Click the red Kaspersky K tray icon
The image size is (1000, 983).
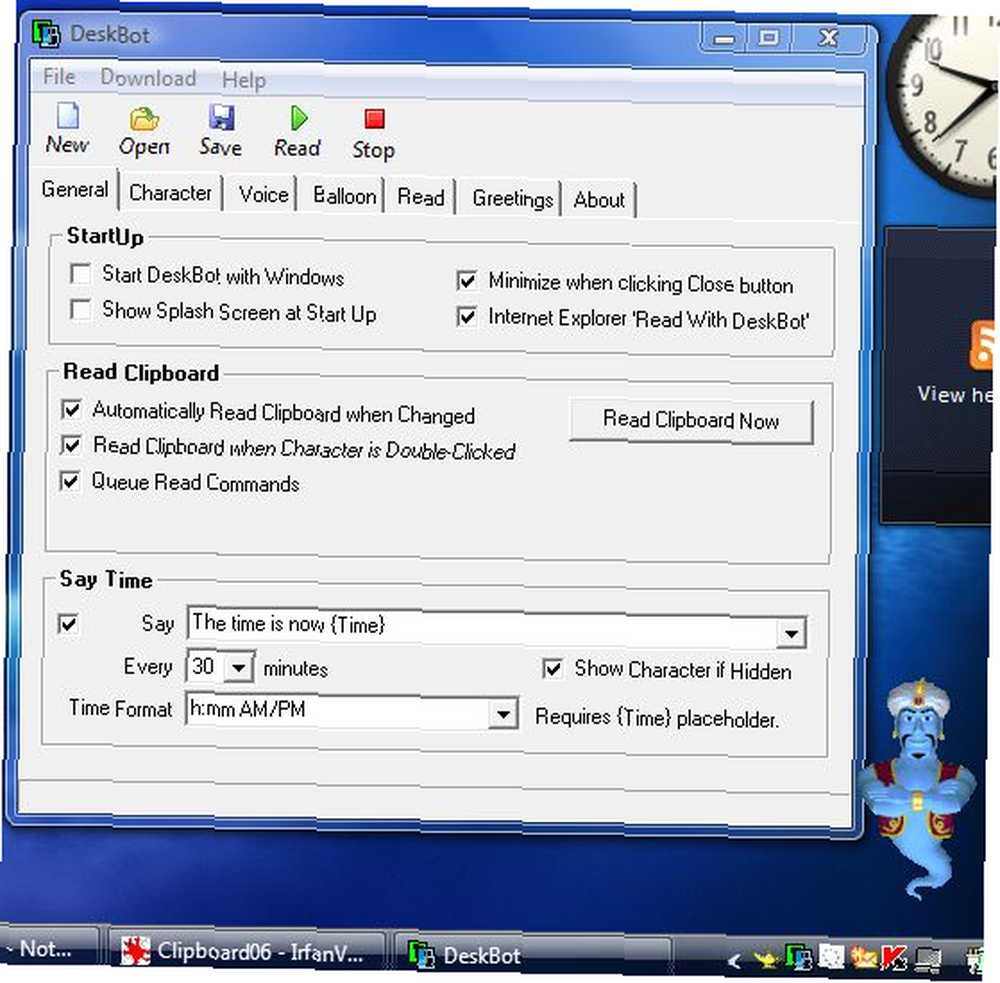click(894, 958)
